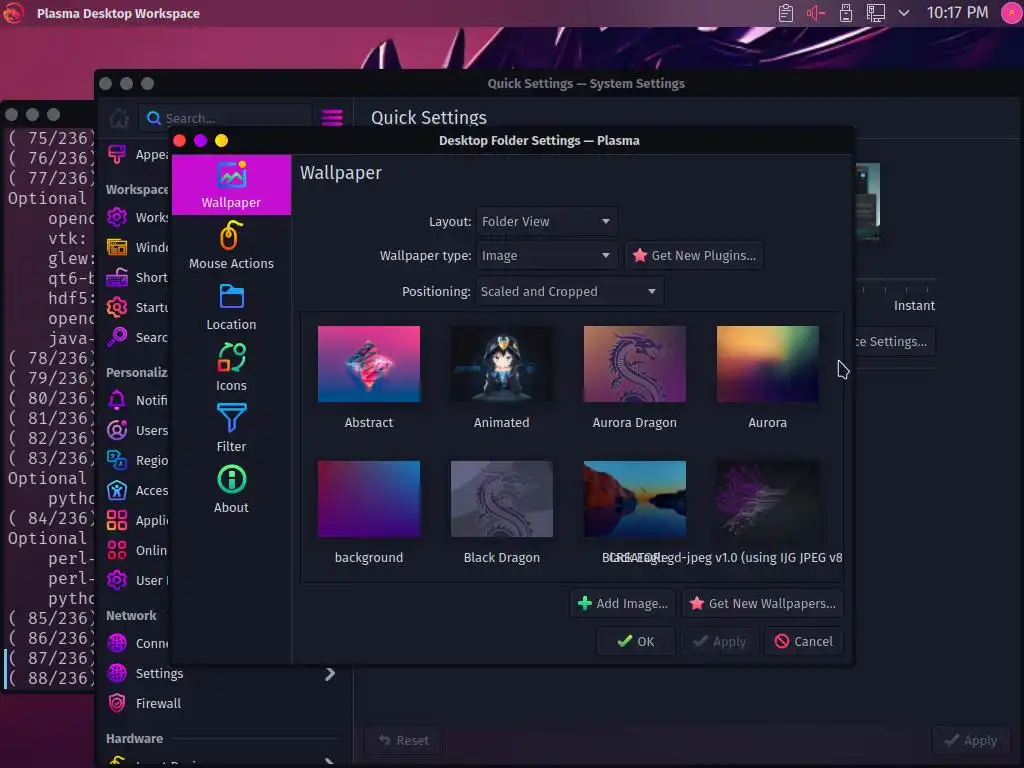Open the Filter section
Screen dimensions: 1024x768
coord(231,428)
